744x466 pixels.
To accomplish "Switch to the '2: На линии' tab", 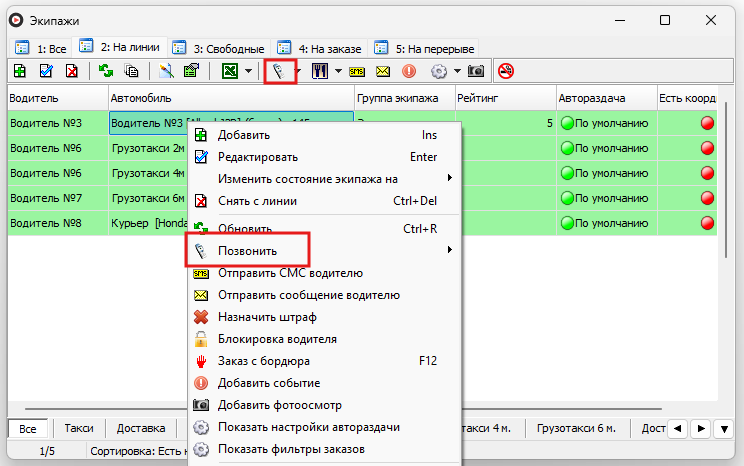I will pos(120,47).
